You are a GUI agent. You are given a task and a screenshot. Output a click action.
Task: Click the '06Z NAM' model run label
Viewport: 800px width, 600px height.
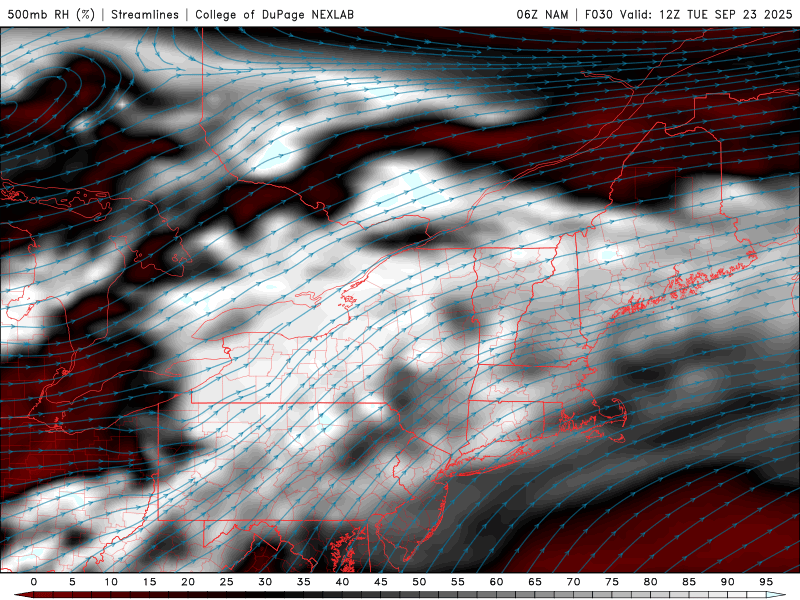point(542,14)
